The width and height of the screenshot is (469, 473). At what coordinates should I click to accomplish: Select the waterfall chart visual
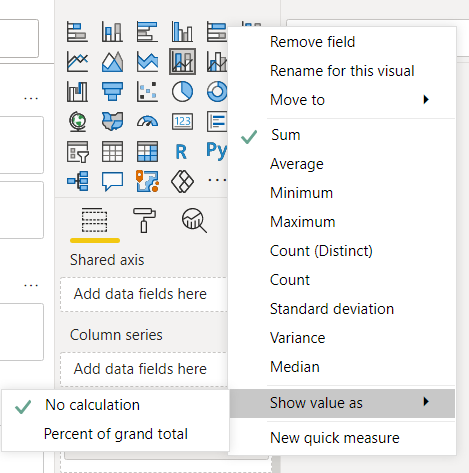(77, 91)
